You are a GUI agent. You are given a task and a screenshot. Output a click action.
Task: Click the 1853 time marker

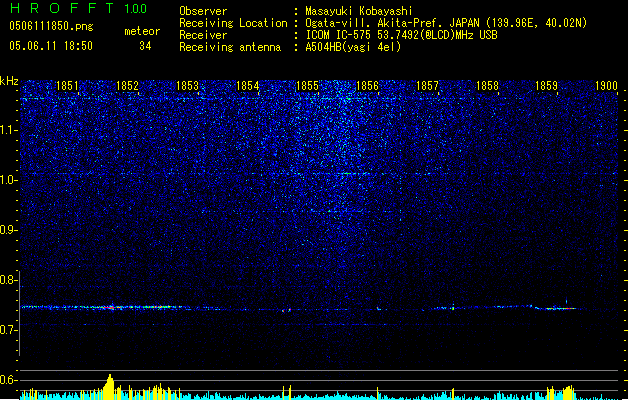tap(187, 86)
